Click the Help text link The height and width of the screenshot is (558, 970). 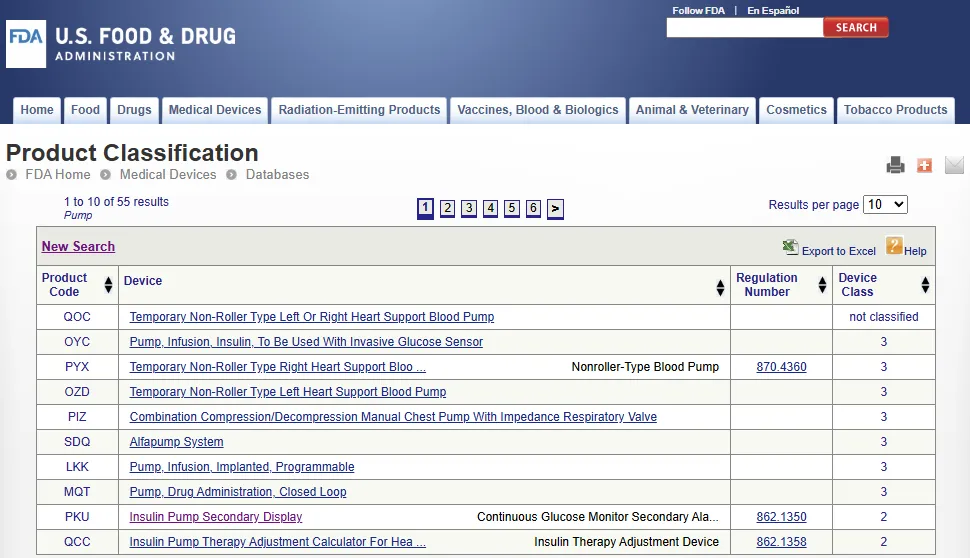pyautogui.click(x=915, y=251)
